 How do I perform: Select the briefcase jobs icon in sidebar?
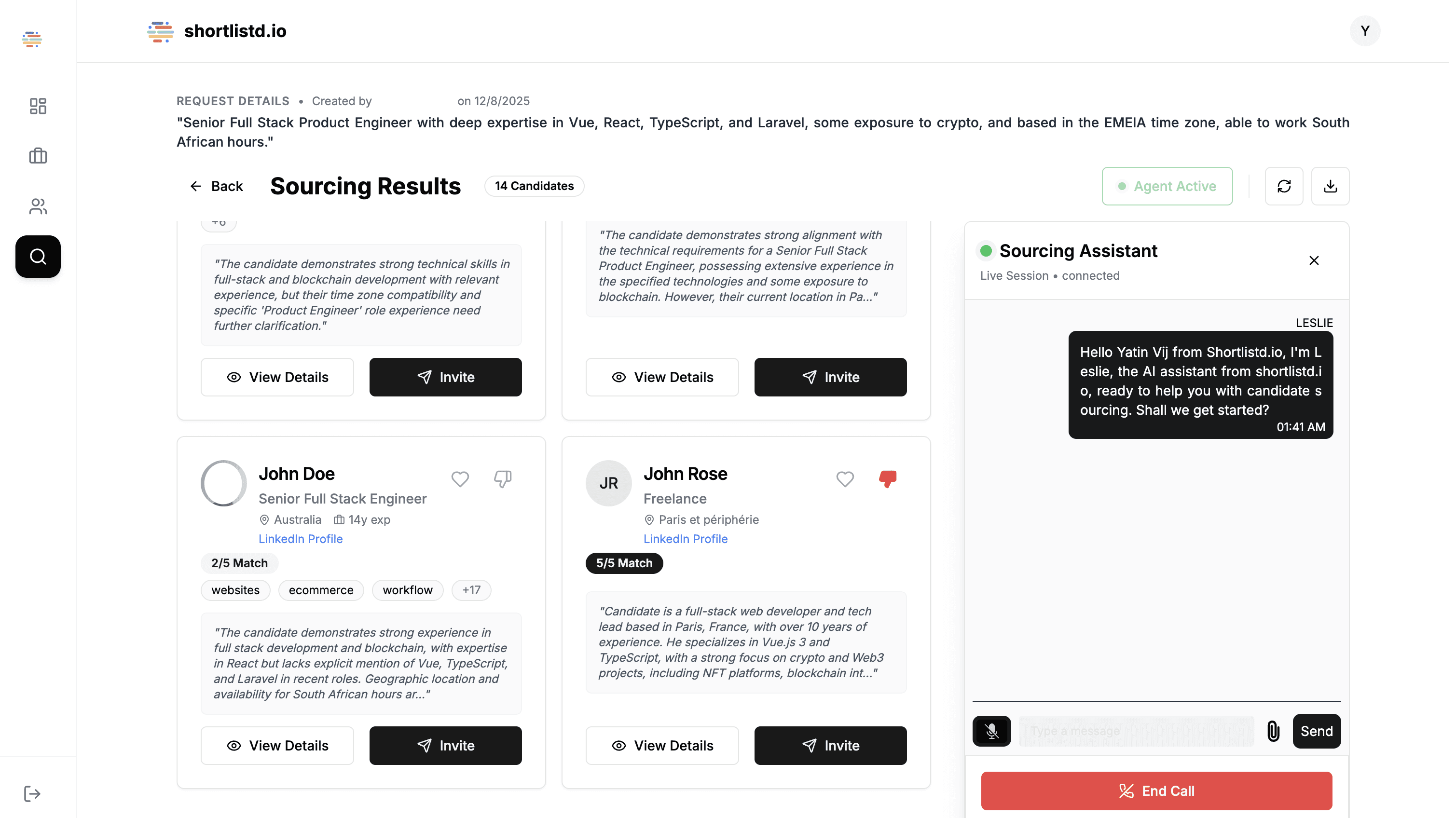[38, 156]
